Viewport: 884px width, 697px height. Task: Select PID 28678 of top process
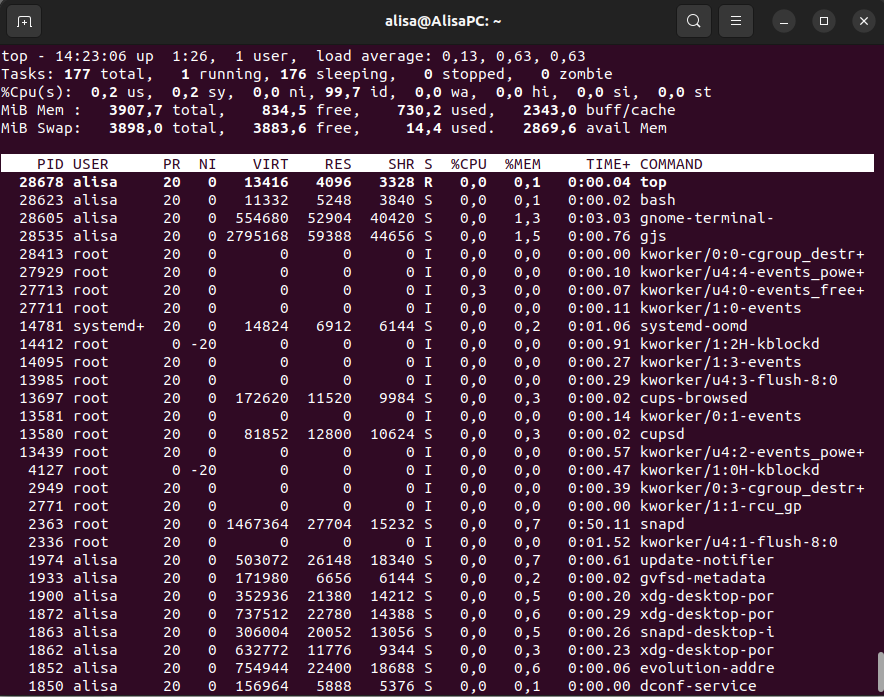click(41, 182)
